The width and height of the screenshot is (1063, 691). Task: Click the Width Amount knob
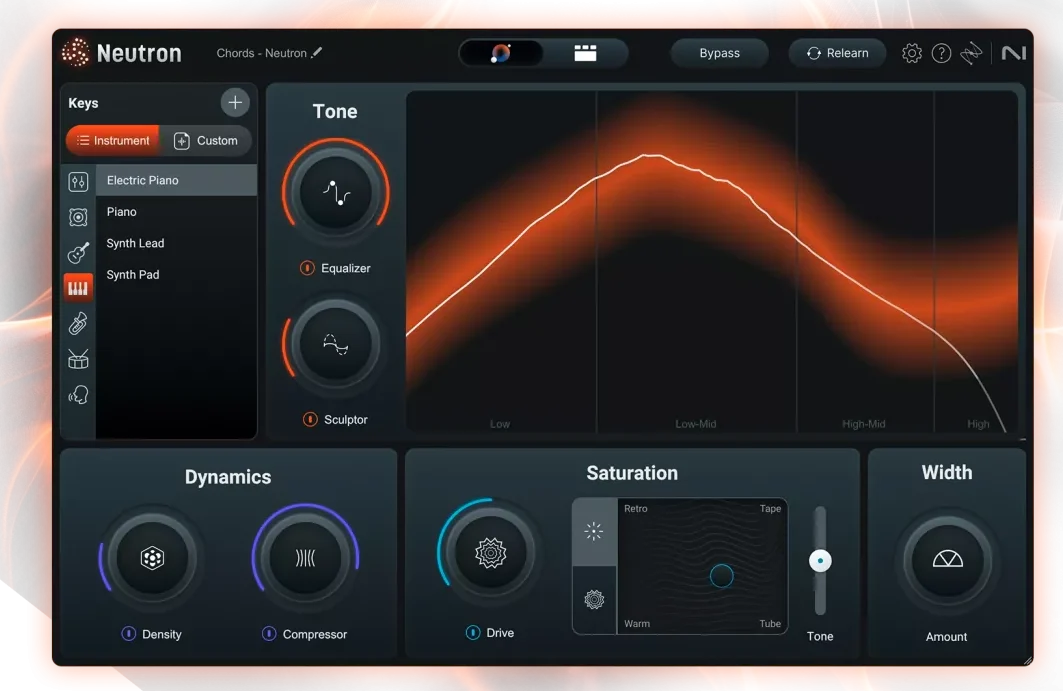click(947, 559)
